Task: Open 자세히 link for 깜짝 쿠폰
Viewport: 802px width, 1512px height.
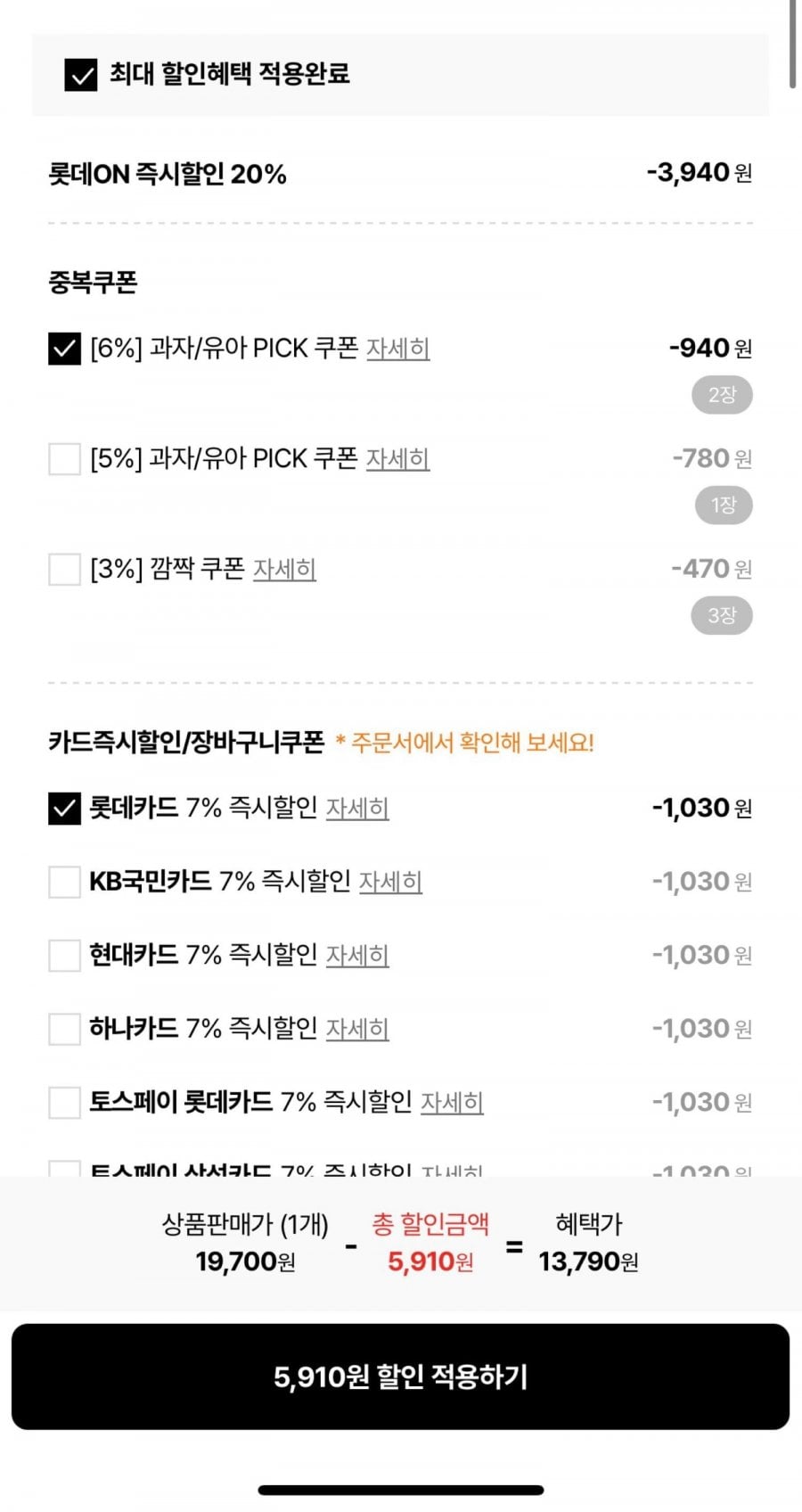Action: [x=284, y=570]
